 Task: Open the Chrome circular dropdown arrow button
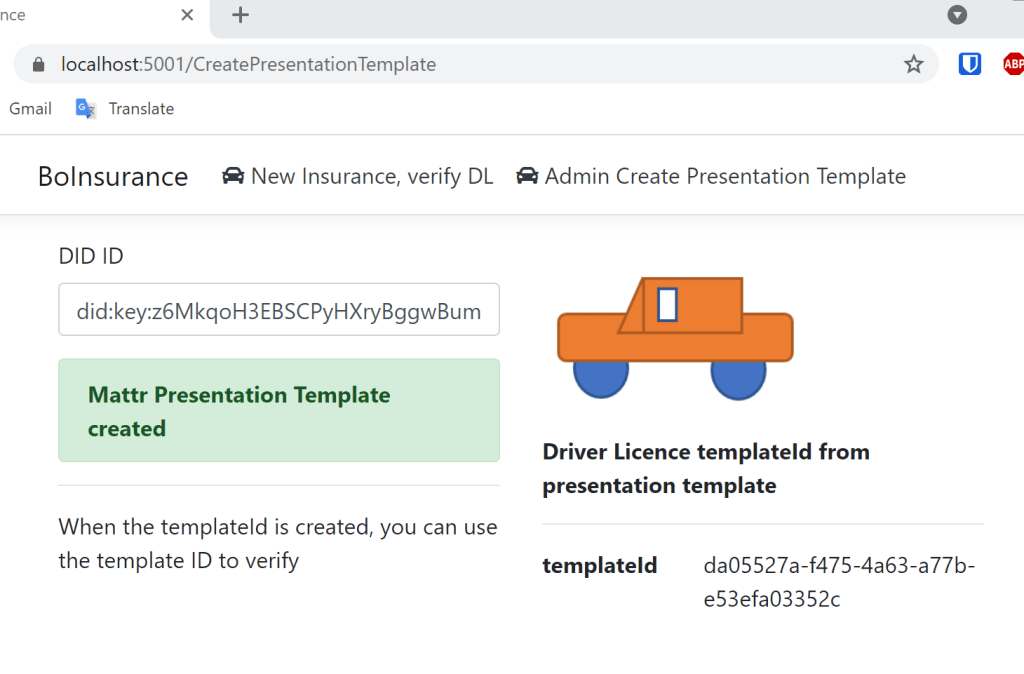click(x=957, y=15)
